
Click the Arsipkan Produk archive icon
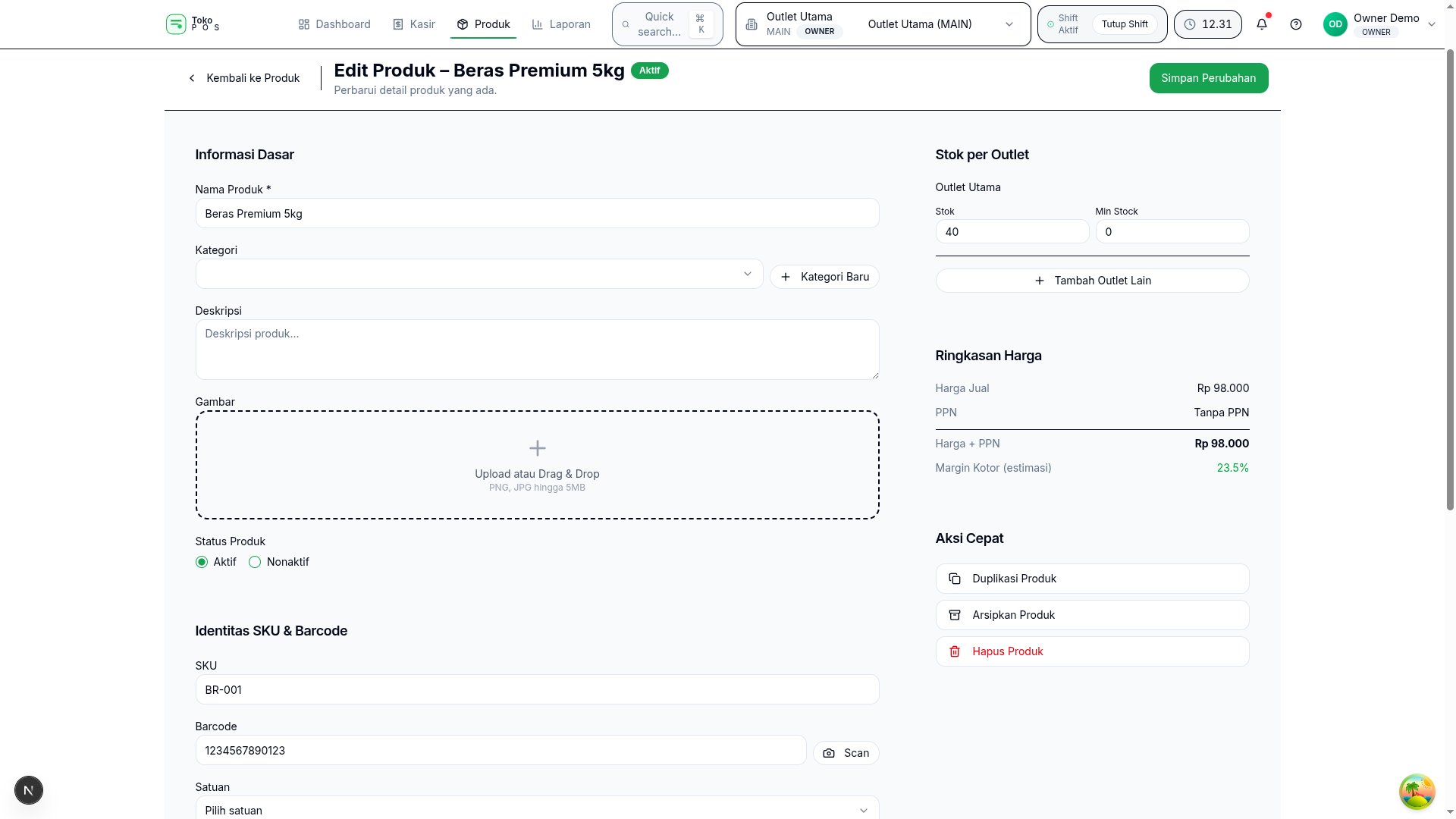point(955,615)
